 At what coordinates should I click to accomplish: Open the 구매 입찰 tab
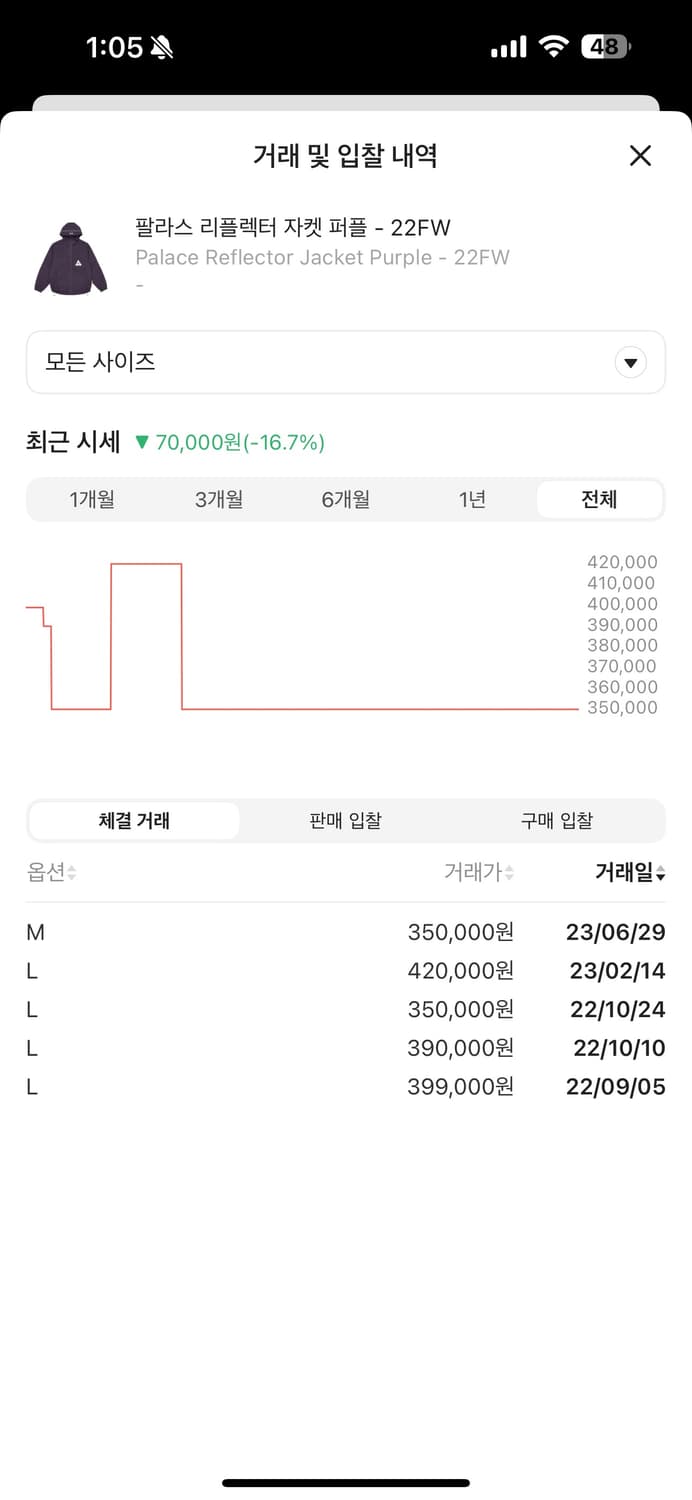557,819
